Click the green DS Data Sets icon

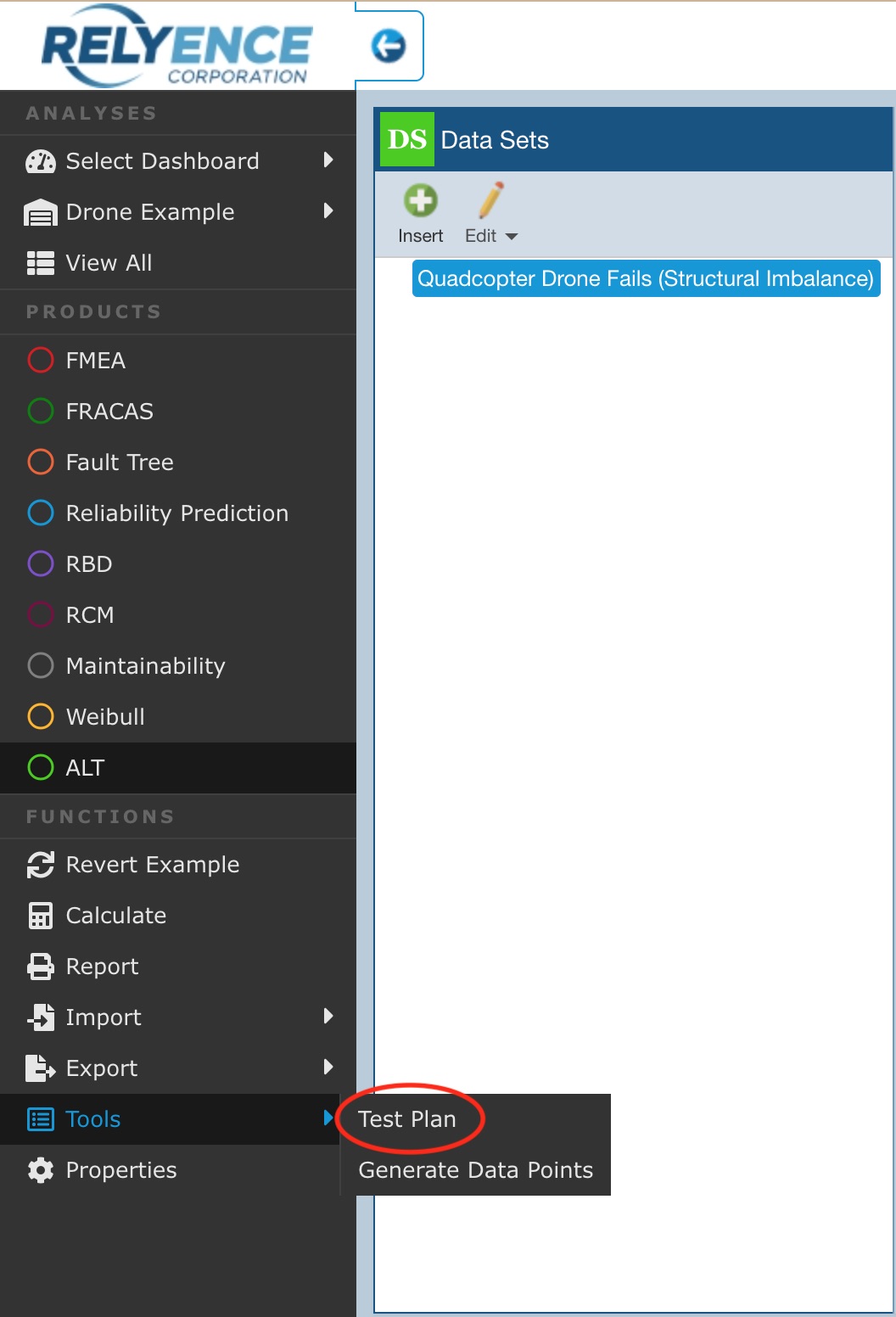[x=406, y=139]
